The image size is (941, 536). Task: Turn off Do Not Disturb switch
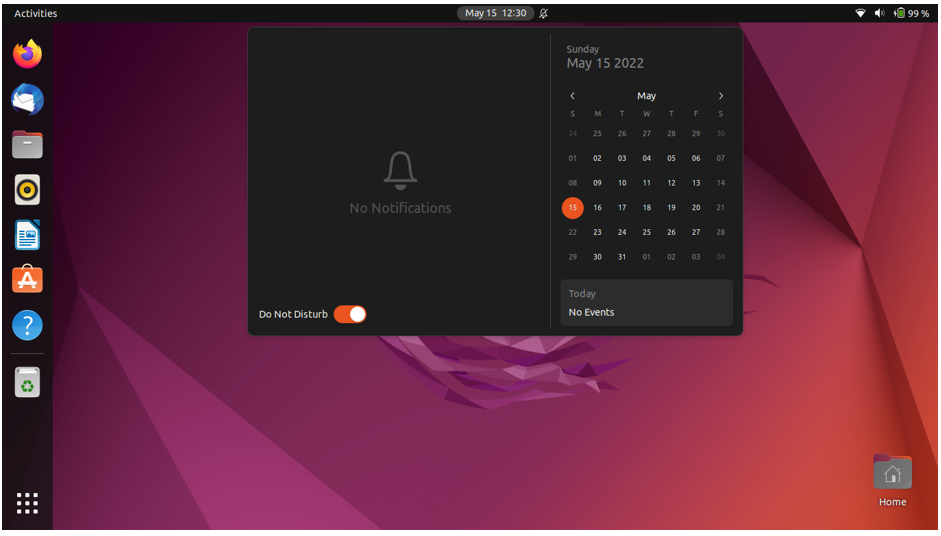pyautogui.click(x=350, y=314)
